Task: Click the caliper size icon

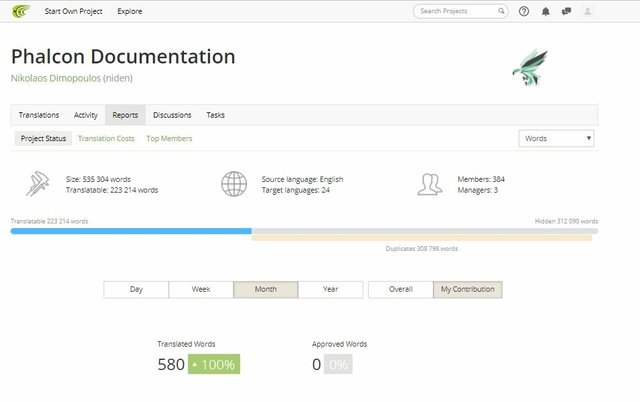Action: pyautogui.click(x=38, y=184)
